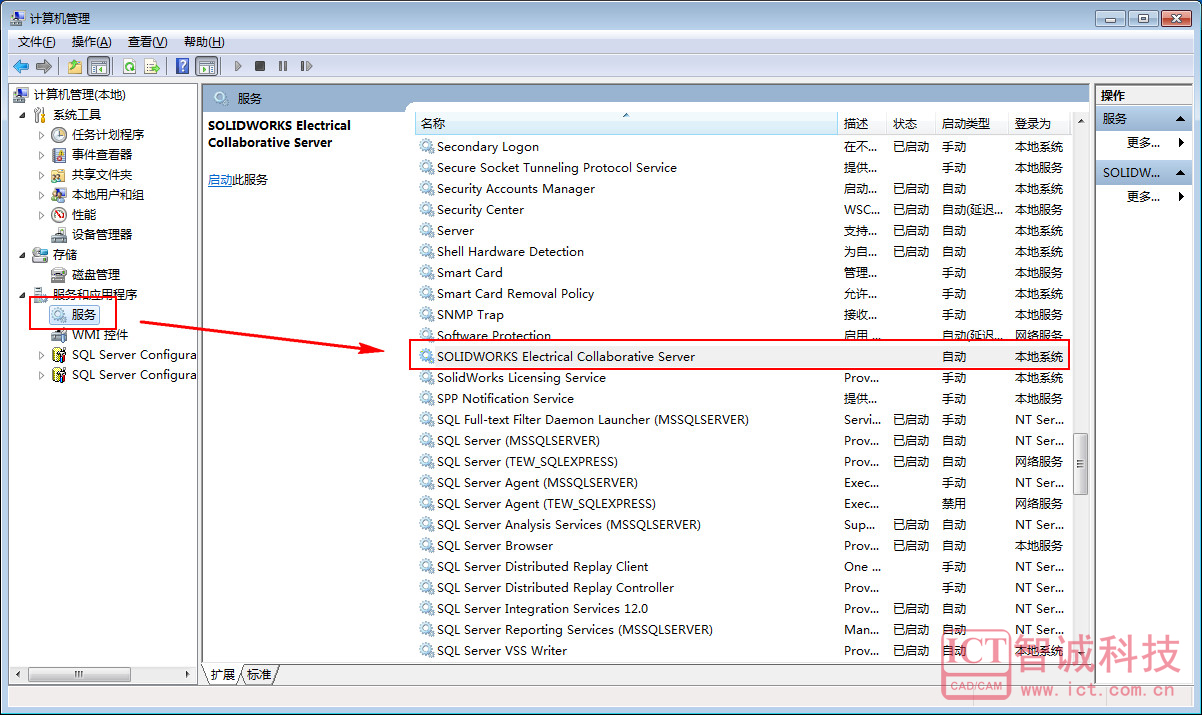Image resolution: width=1202 pixels, height=715 pixels.
Task: Click the 事件查看器 tree icon
Action: [x=59, y=154]
